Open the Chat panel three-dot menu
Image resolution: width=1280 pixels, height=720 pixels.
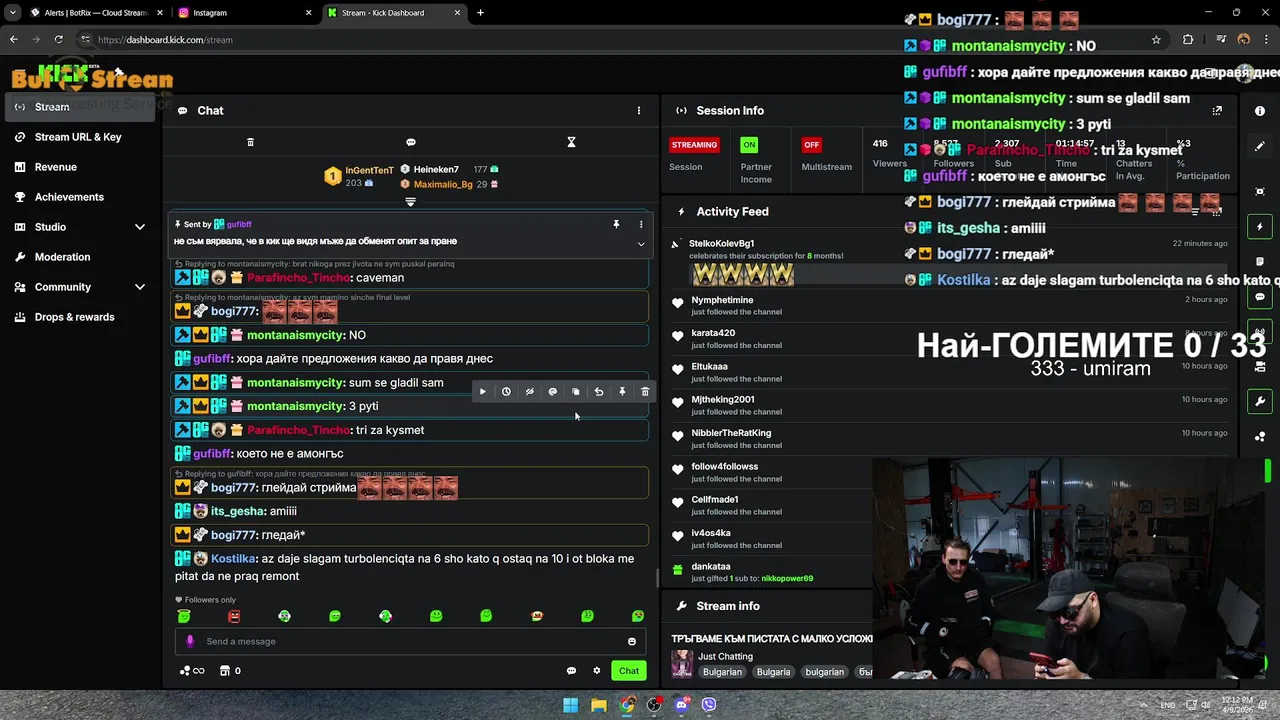coord(639,111)
